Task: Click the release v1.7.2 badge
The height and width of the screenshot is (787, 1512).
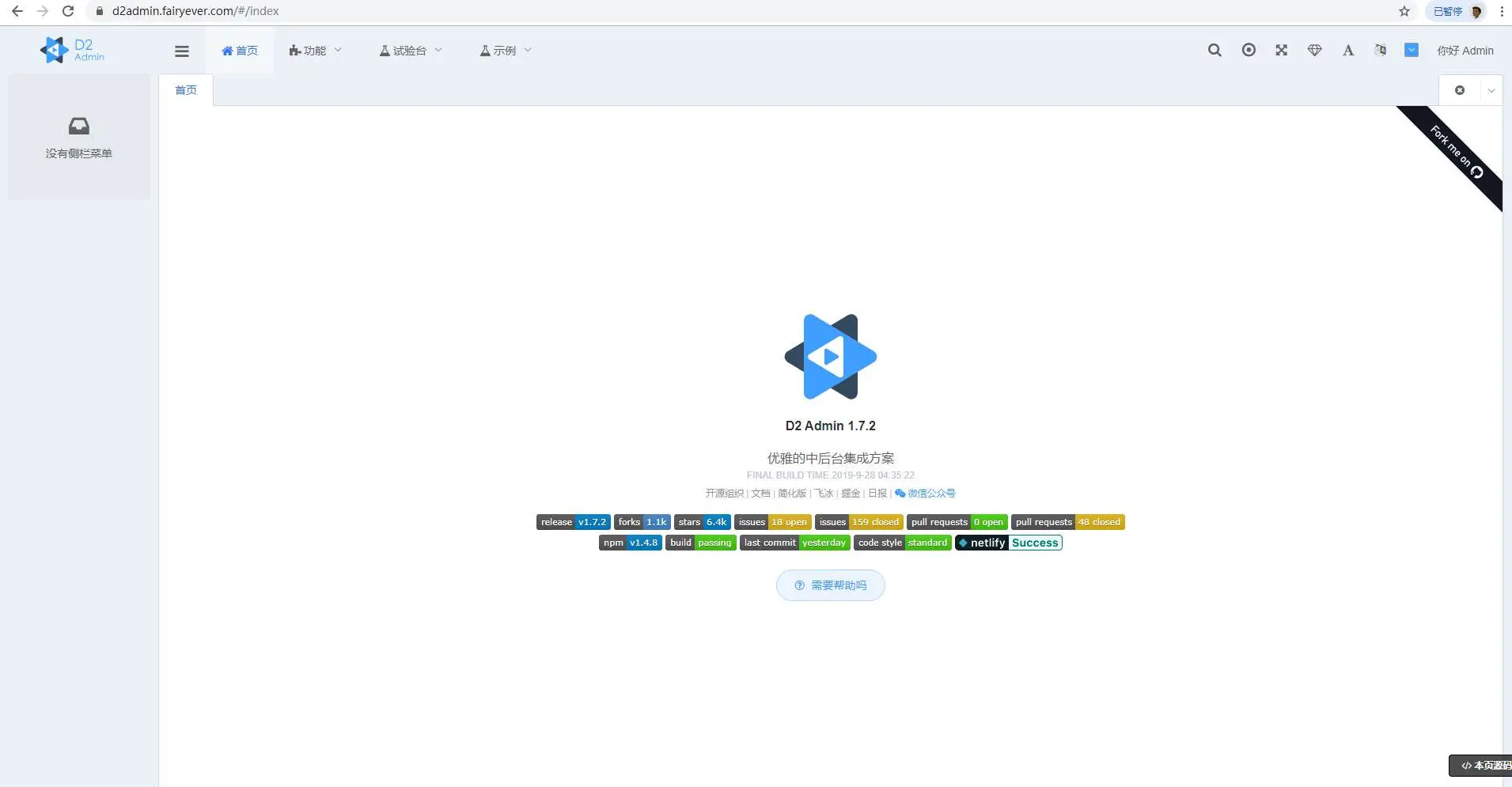Action: [x=574, y=522]
